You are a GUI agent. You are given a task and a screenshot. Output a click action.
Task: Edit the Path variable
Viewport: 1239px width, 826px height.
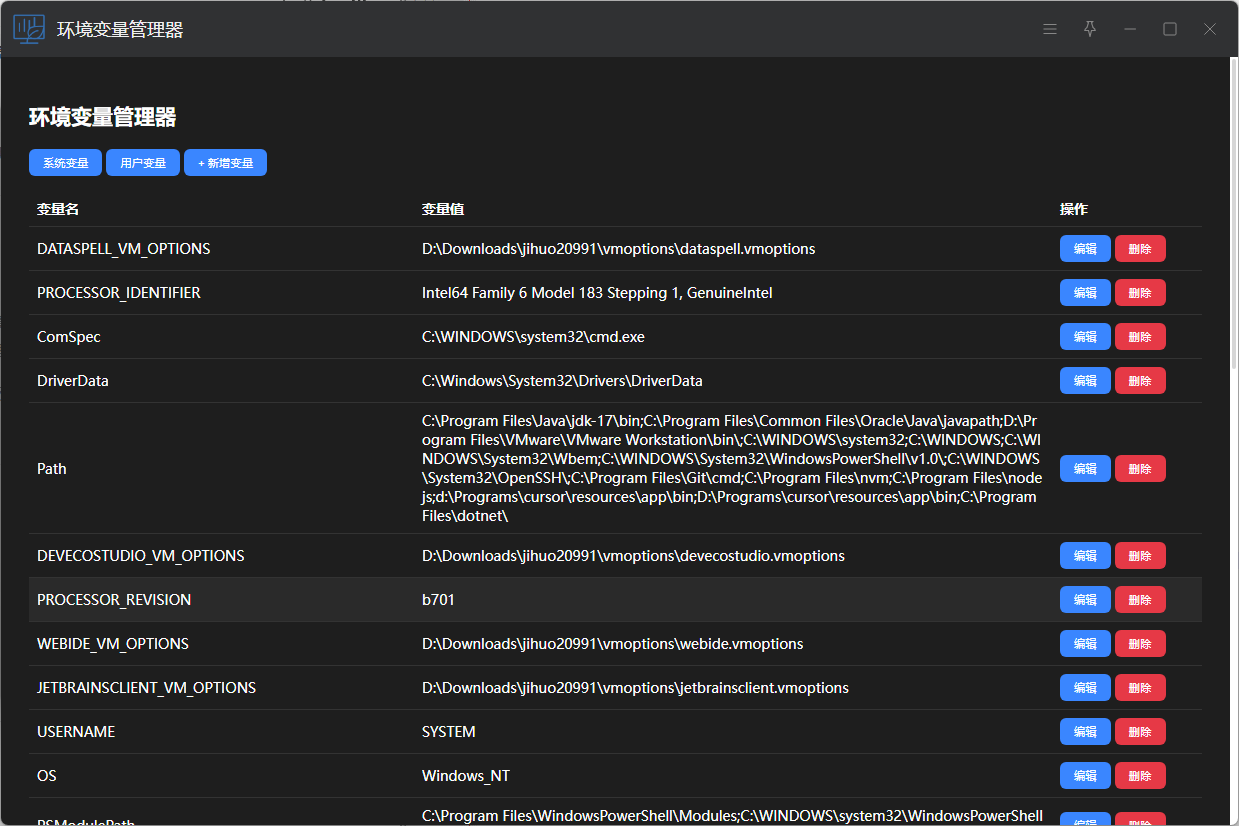1085,468
